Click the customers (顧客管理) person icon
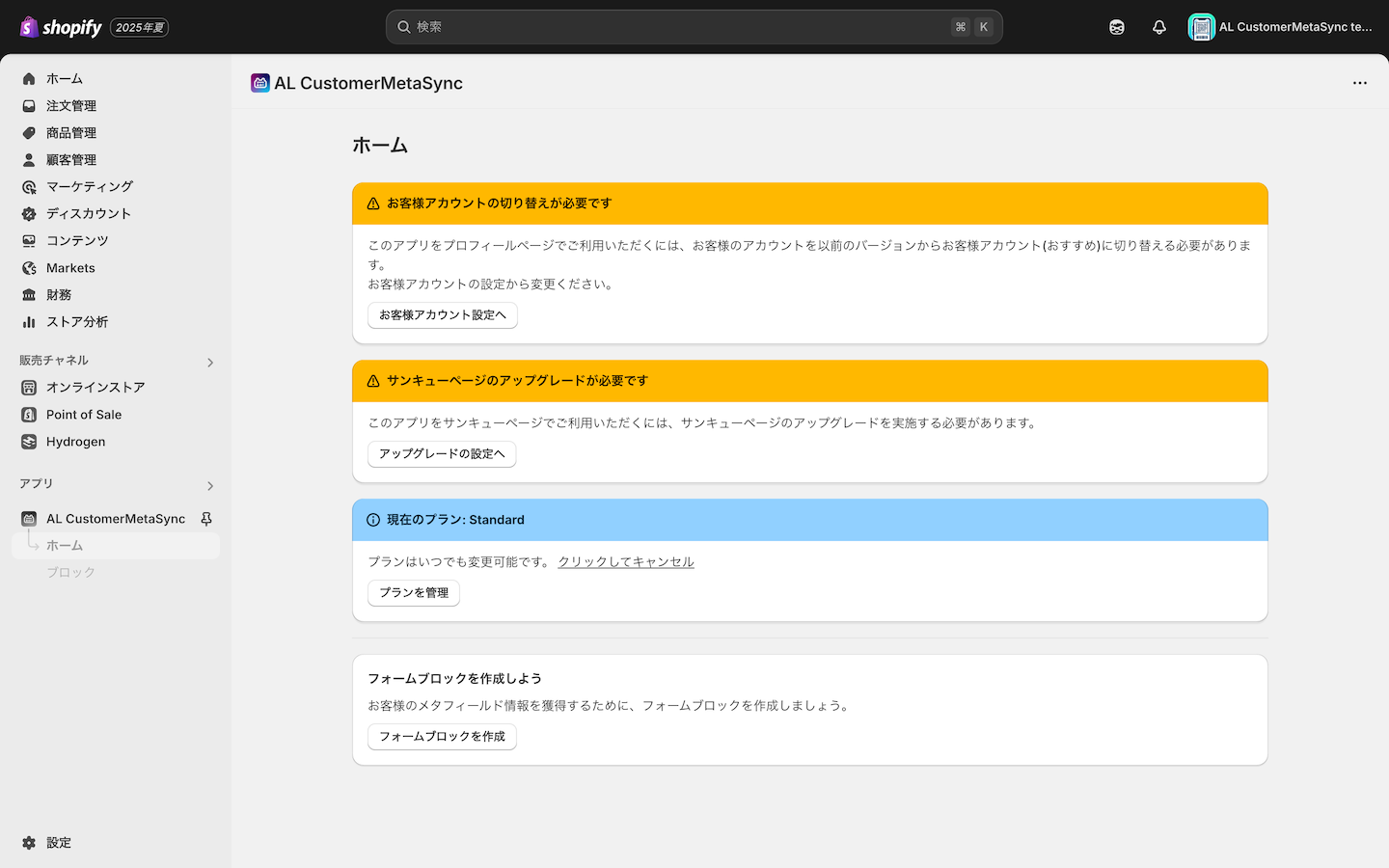 (29, 160)
